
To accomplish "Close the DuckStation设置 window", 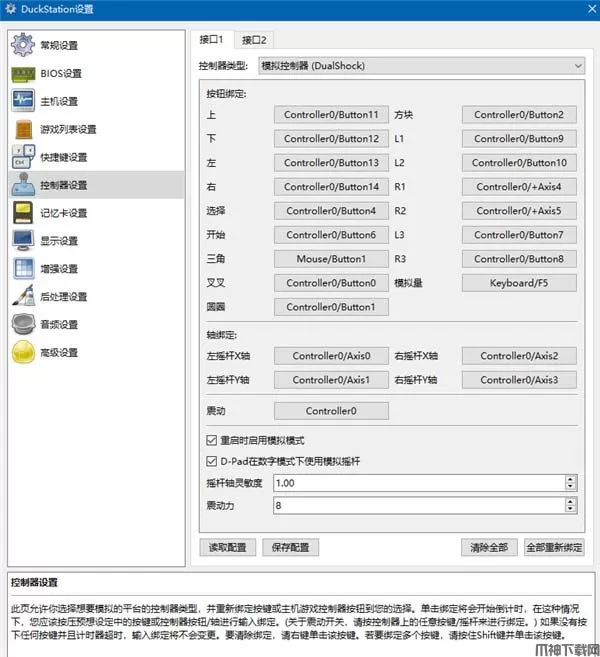I will [592, 9].
